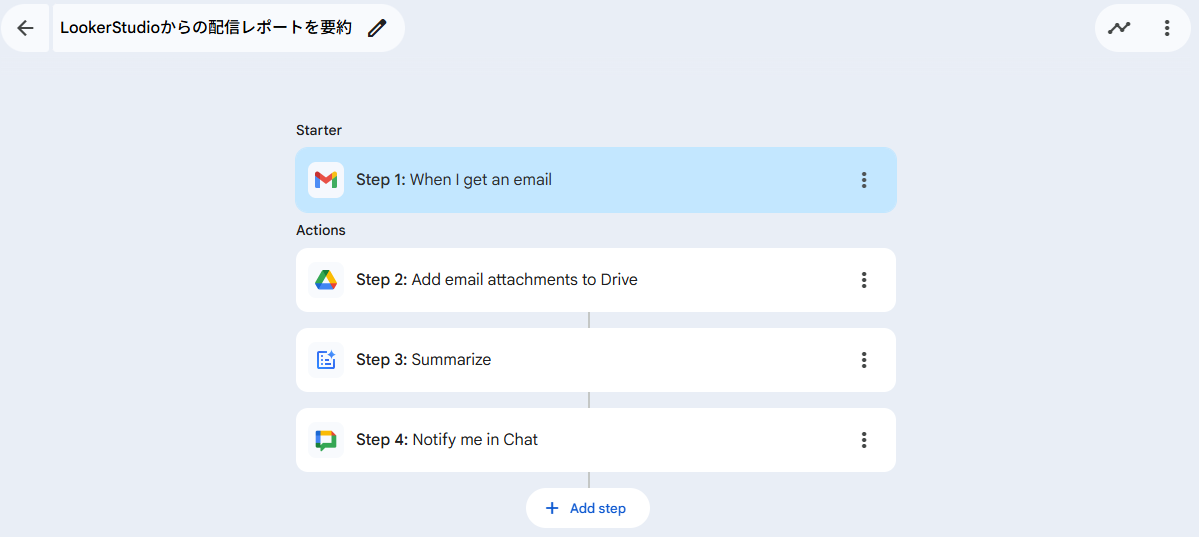
Task: Open Step 4 three-dot options menu
Action: pyautogui.click(x=864, y=440)
